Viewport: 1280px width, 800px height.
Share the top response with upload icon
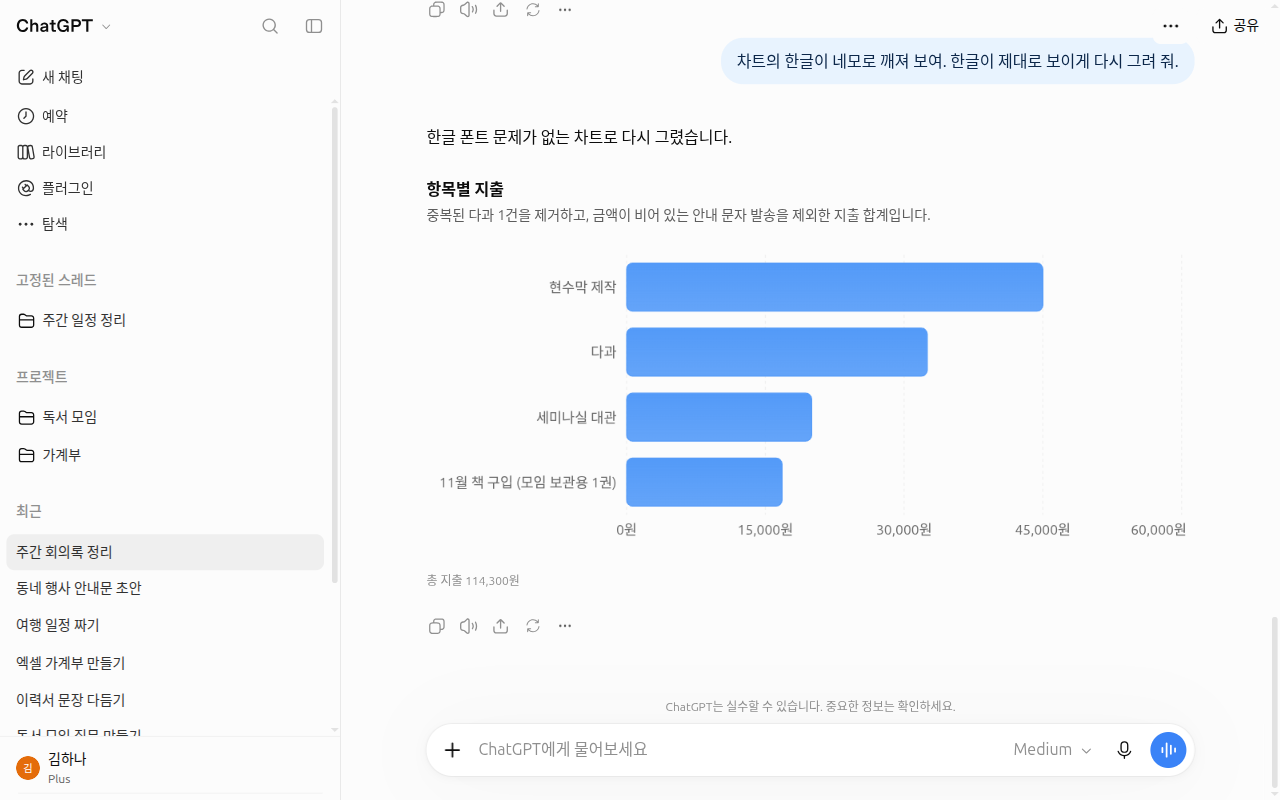pyautogui.click(x=501, y=9)
